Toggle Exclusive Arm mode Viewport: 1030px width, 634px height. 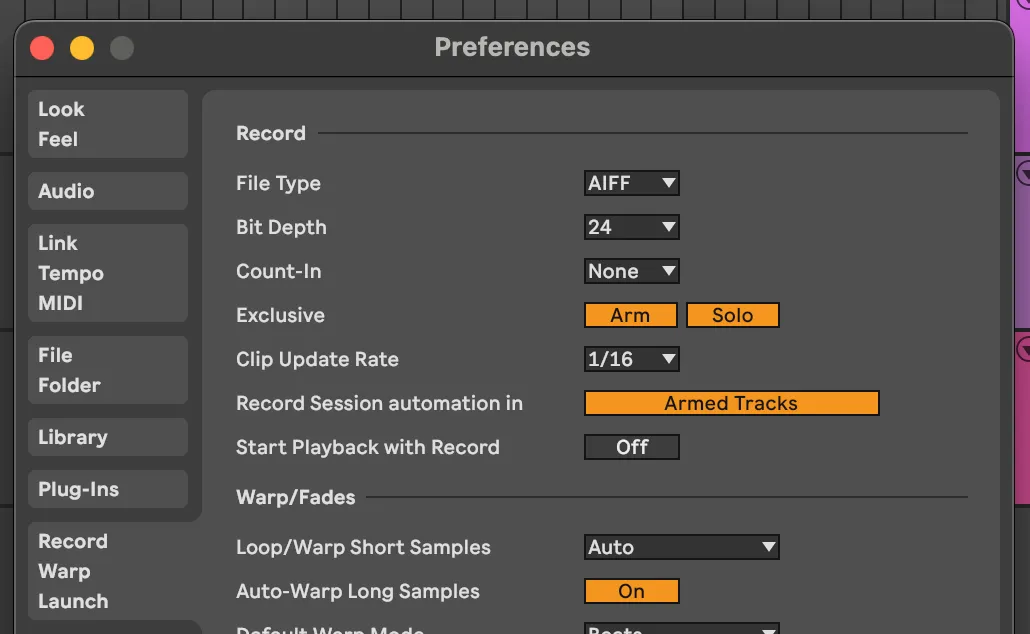point(630,315)
